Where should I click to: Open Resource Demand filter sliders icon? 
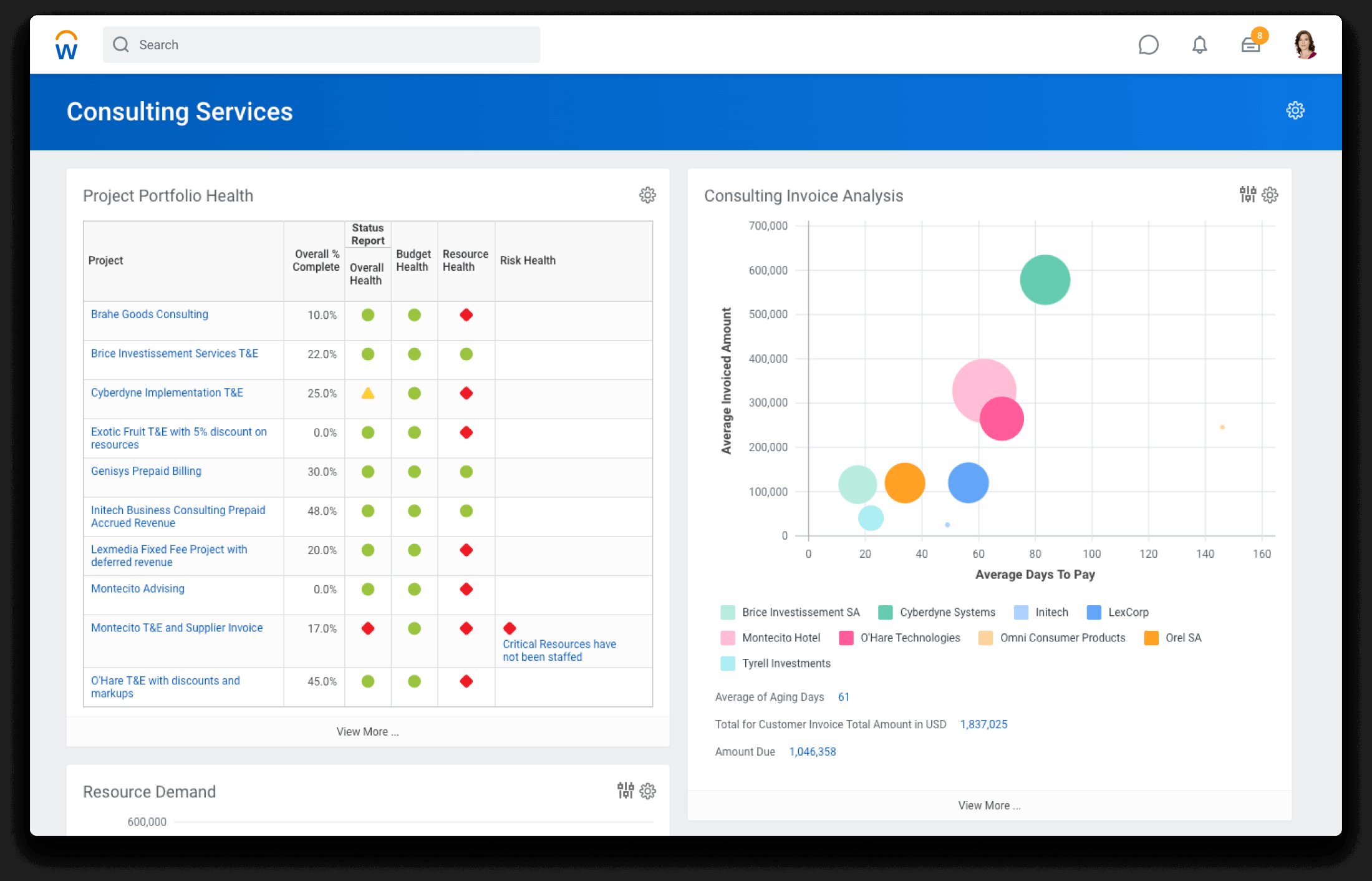pos(625,791)
